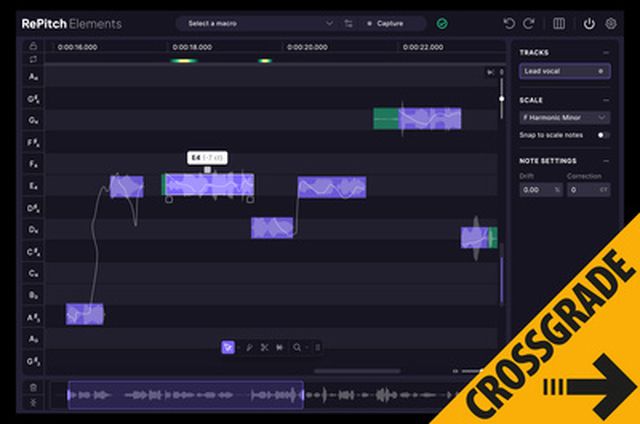The width and height of the screenshot is (640, 424).
Task: Collapse the Tracks section
Action: tap(606, 52)
